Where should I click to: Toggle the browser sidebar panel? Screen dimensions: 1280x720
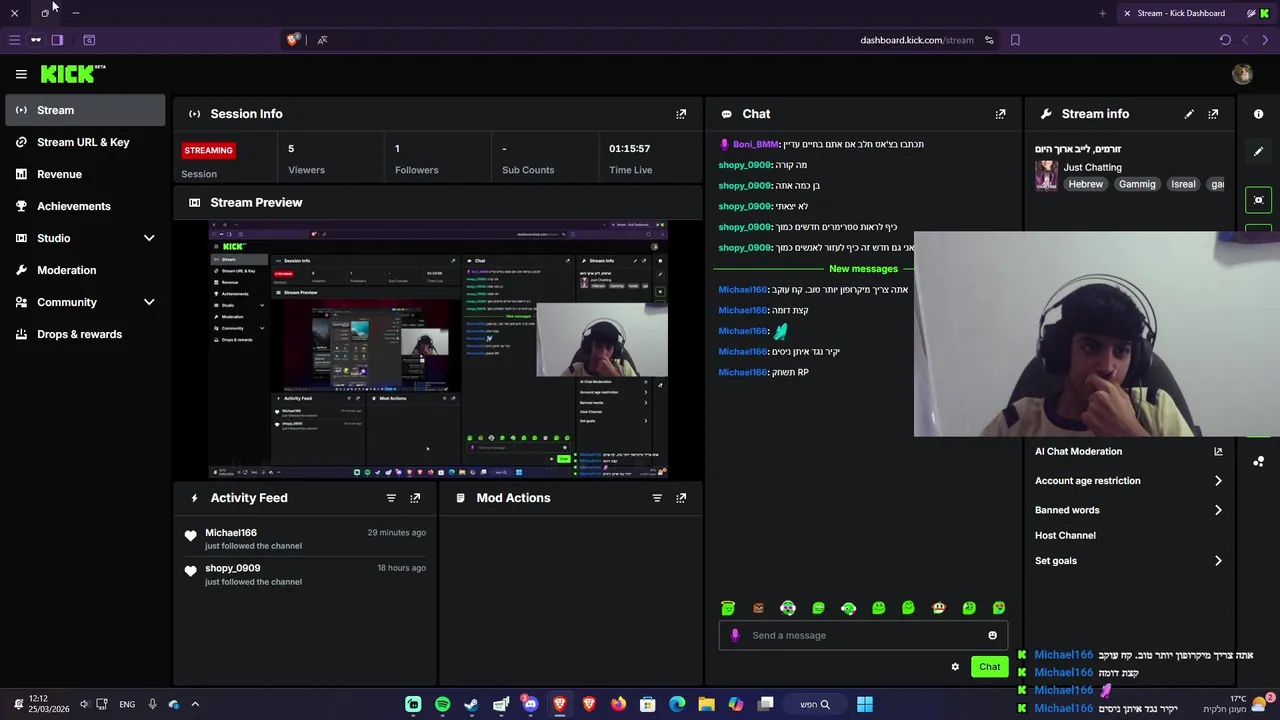[57, 40]
